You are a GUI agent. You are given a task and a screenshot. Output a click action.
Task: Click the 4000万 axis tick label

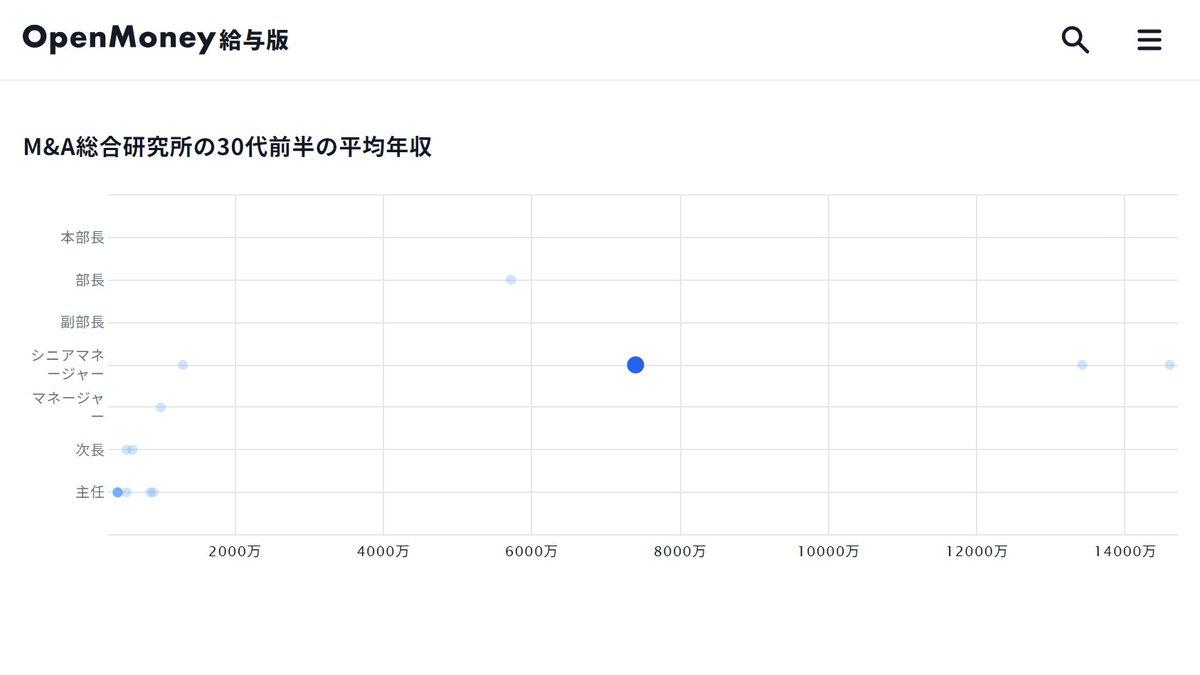click(x=384, y=551)
